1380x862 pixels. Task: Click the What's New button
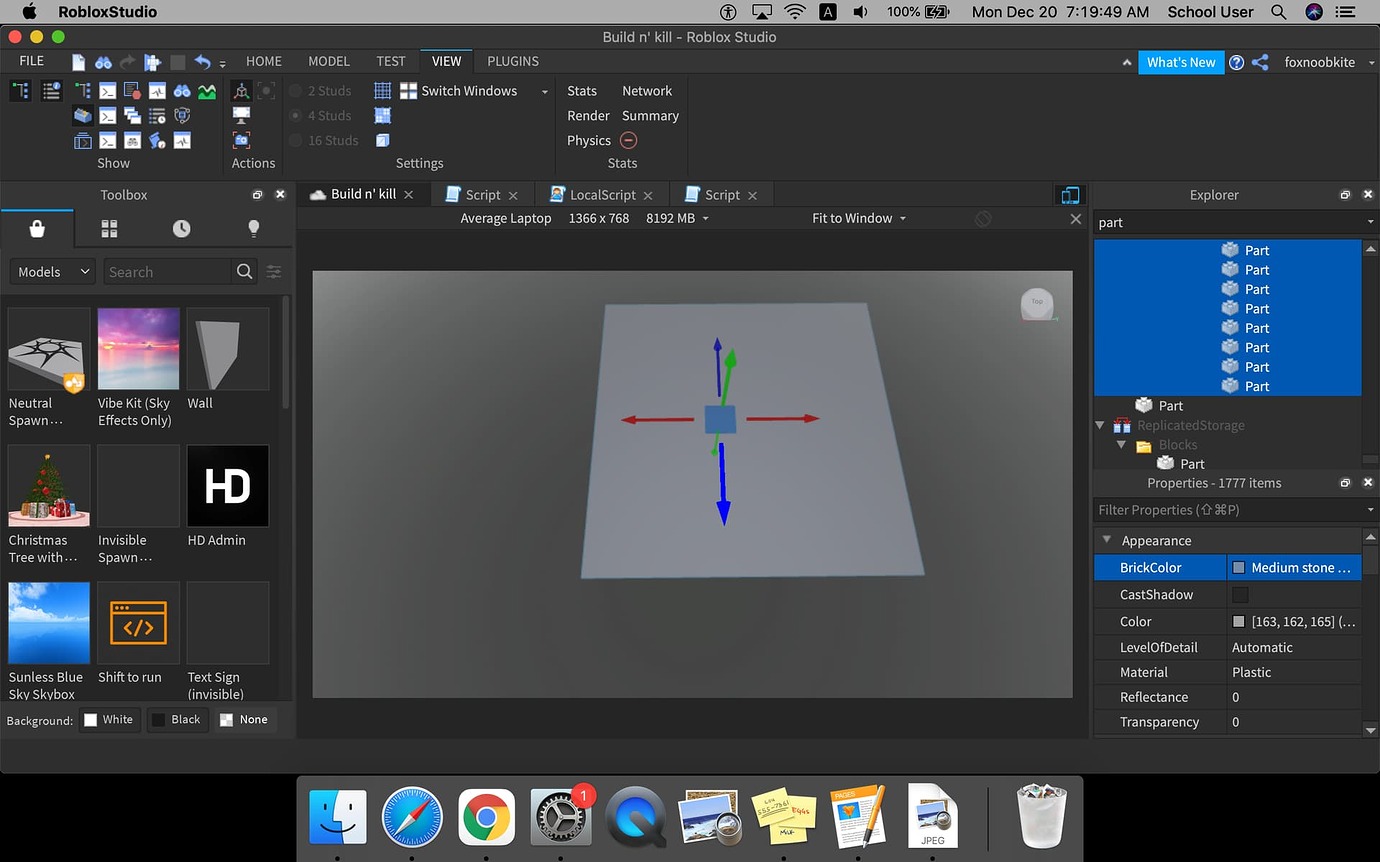(x=1181, y=61)
